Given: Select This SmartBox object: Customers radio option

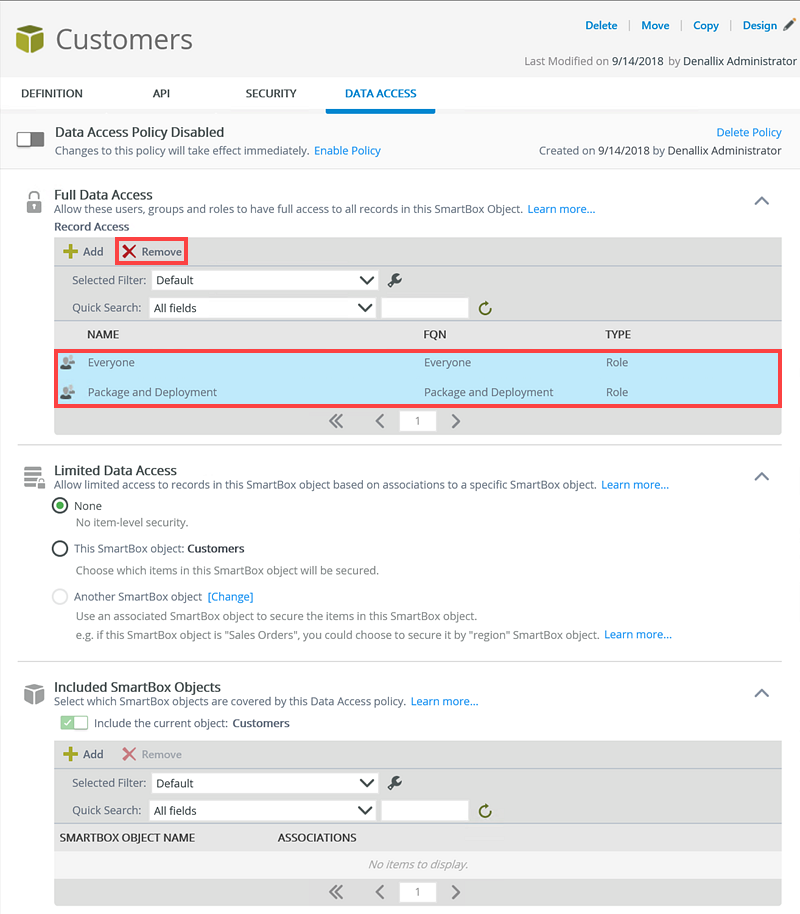Looking at the screenshot, I should coord(60,549).
